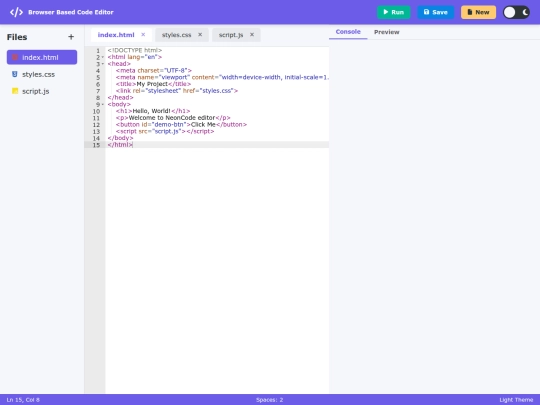
Task: Collapse the html tag fold arrow on line 2
Action: pyautogui.click(x=103, y=57)
